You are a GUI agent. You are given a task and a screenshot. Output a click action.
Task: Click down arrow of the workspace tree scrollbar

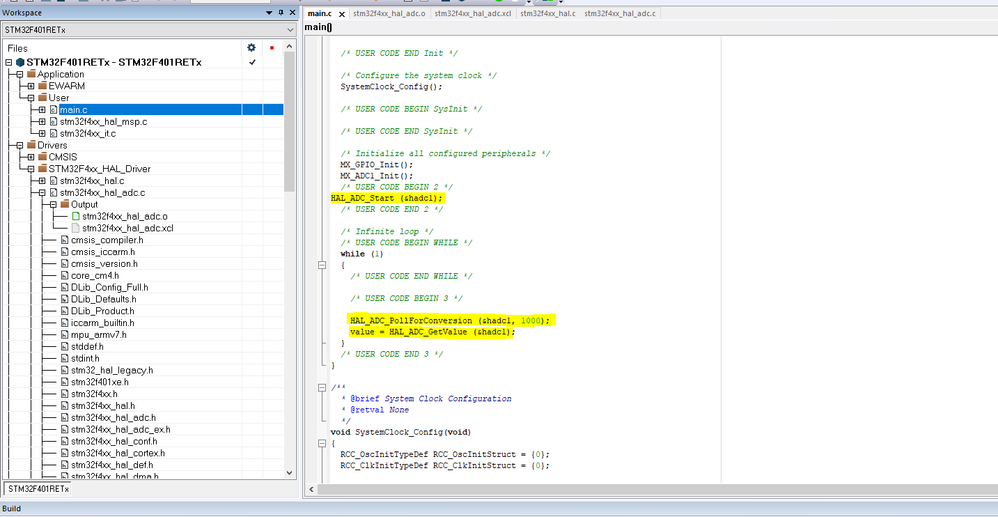pyautogui.click(x=290, y=474)
